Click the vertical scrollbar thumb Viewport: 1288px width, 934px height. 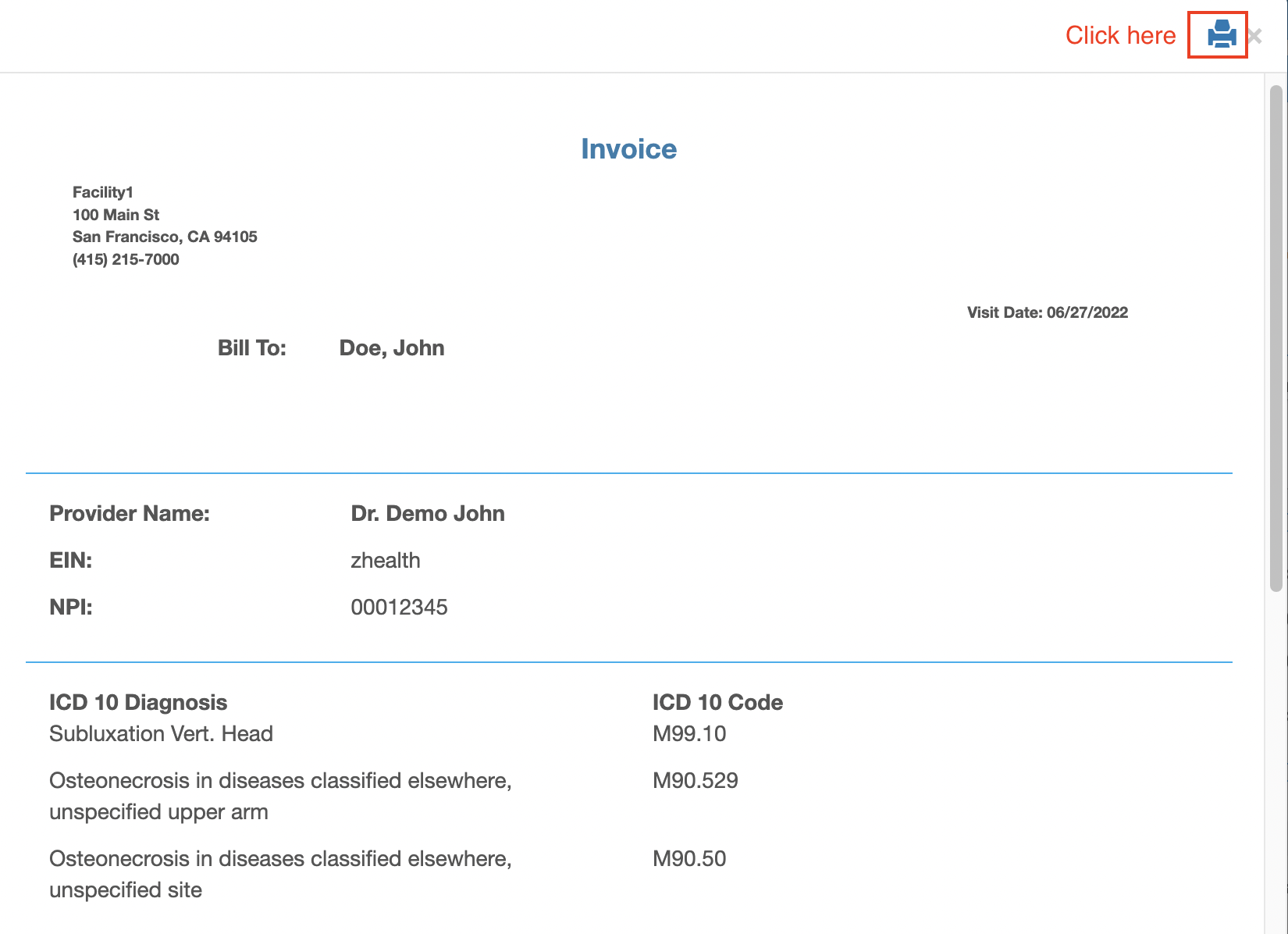(1276, 337)
